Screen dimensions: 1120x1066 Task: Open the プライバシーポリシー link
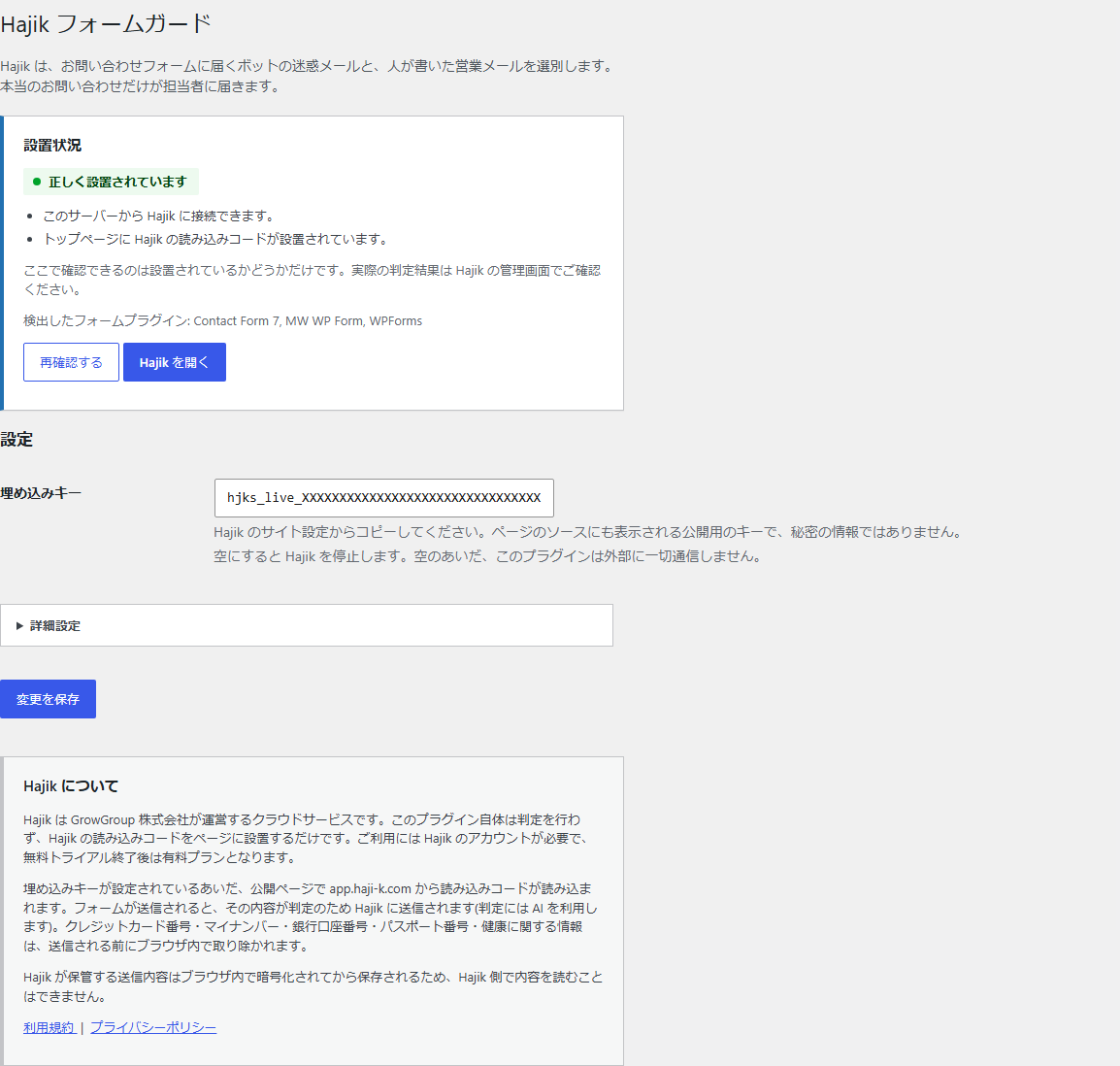[152, 1027]
